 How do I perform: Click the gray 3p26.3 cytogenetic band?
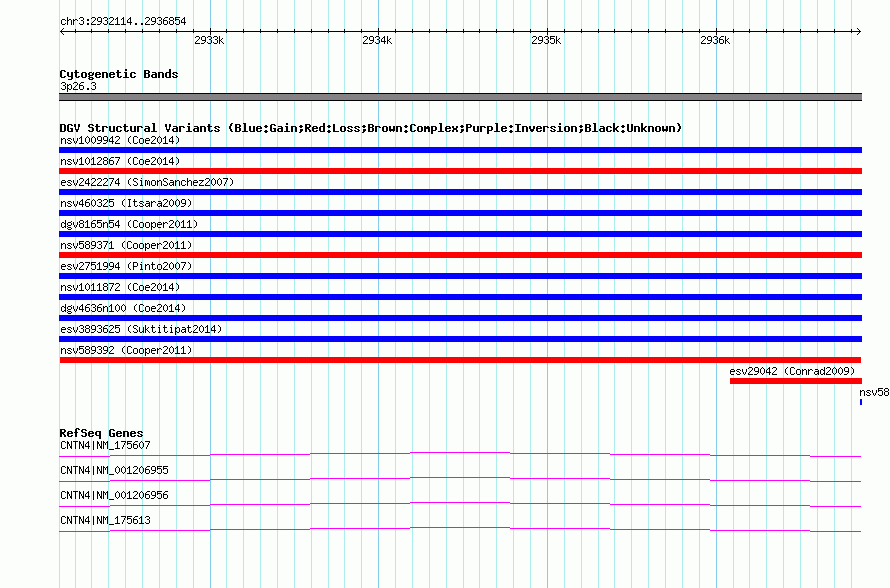point(460,97)
